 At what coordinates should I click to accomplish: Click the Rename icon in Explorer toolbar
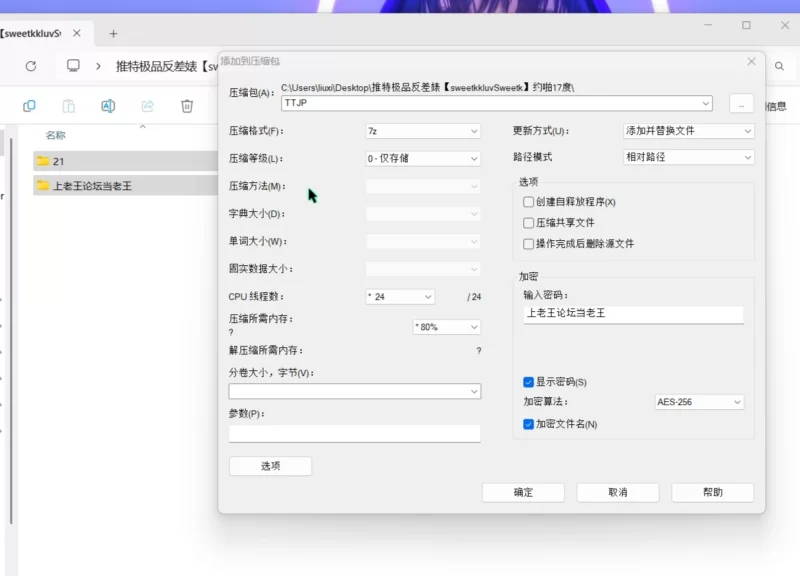[x=108, y=106]
